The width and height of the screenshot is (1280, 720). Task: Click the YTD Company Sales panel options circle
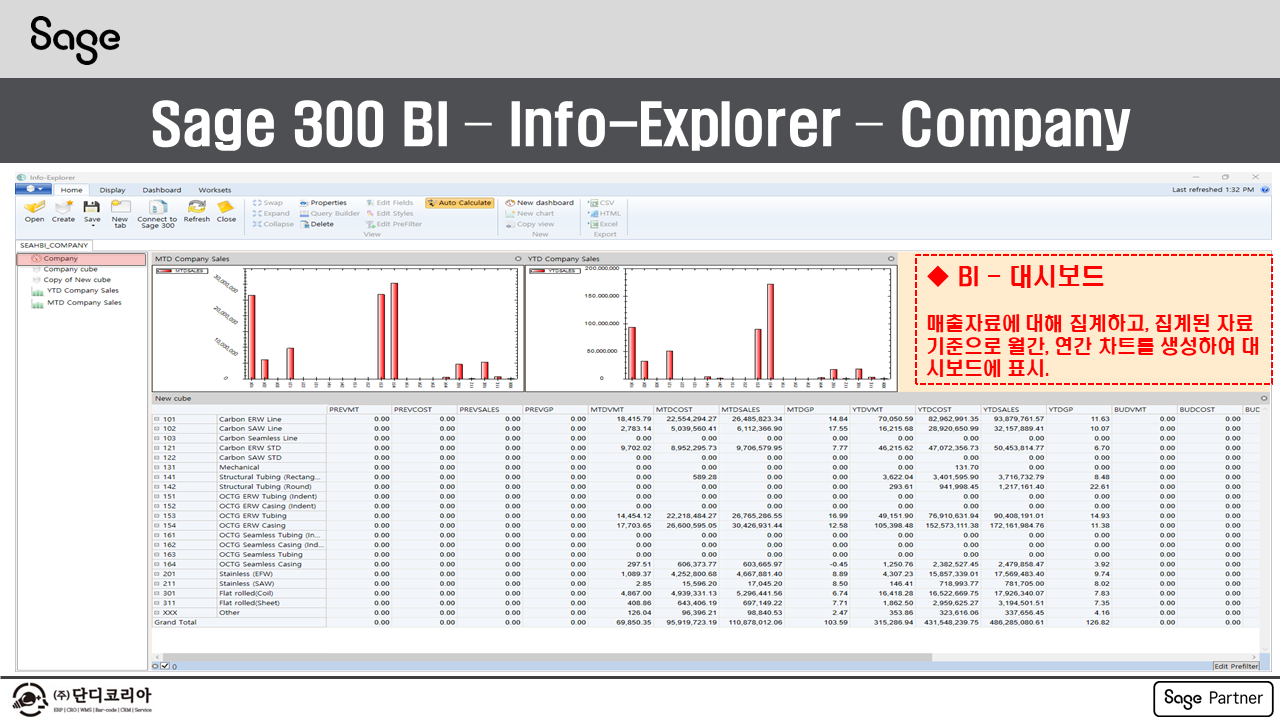pos(890,259)
